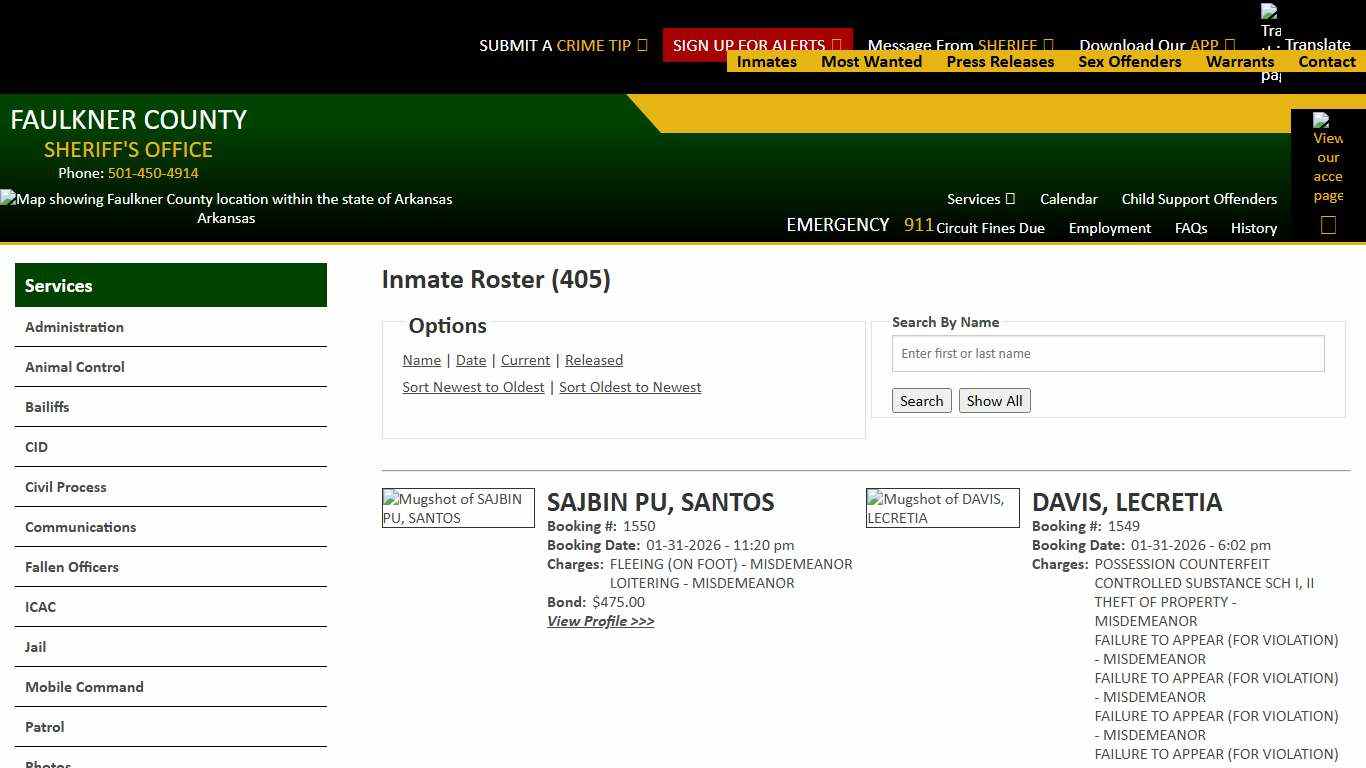Select the Current inmates filter

click(x=525, y=360)
